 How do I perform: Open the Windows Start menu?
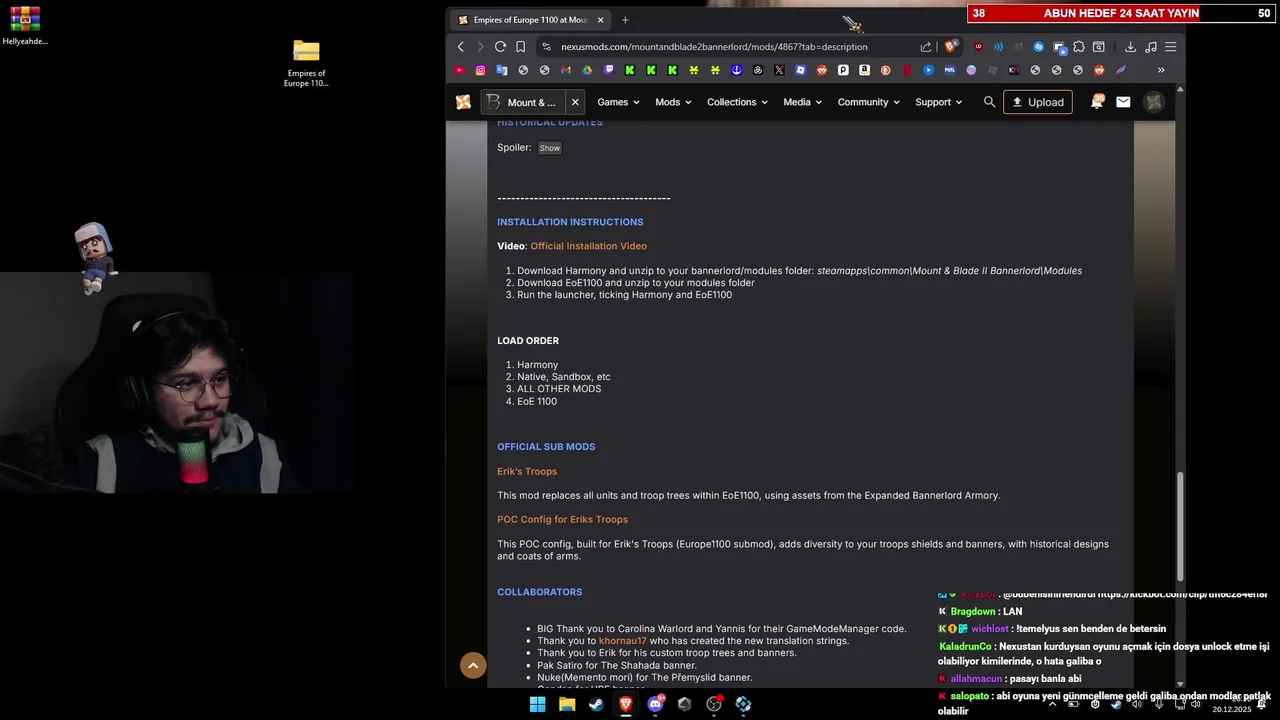click(538, 704)
